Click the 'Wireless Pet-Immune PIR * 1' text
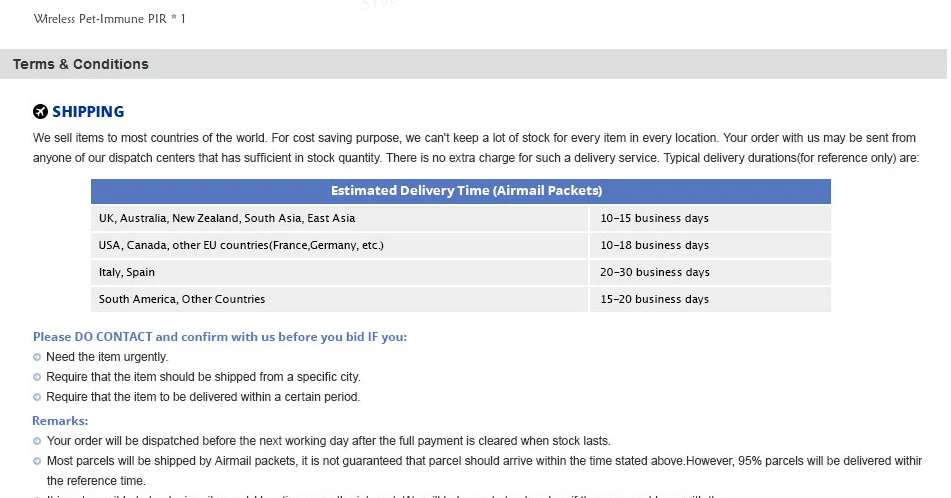The image size is (951, 498). (110, 19)
